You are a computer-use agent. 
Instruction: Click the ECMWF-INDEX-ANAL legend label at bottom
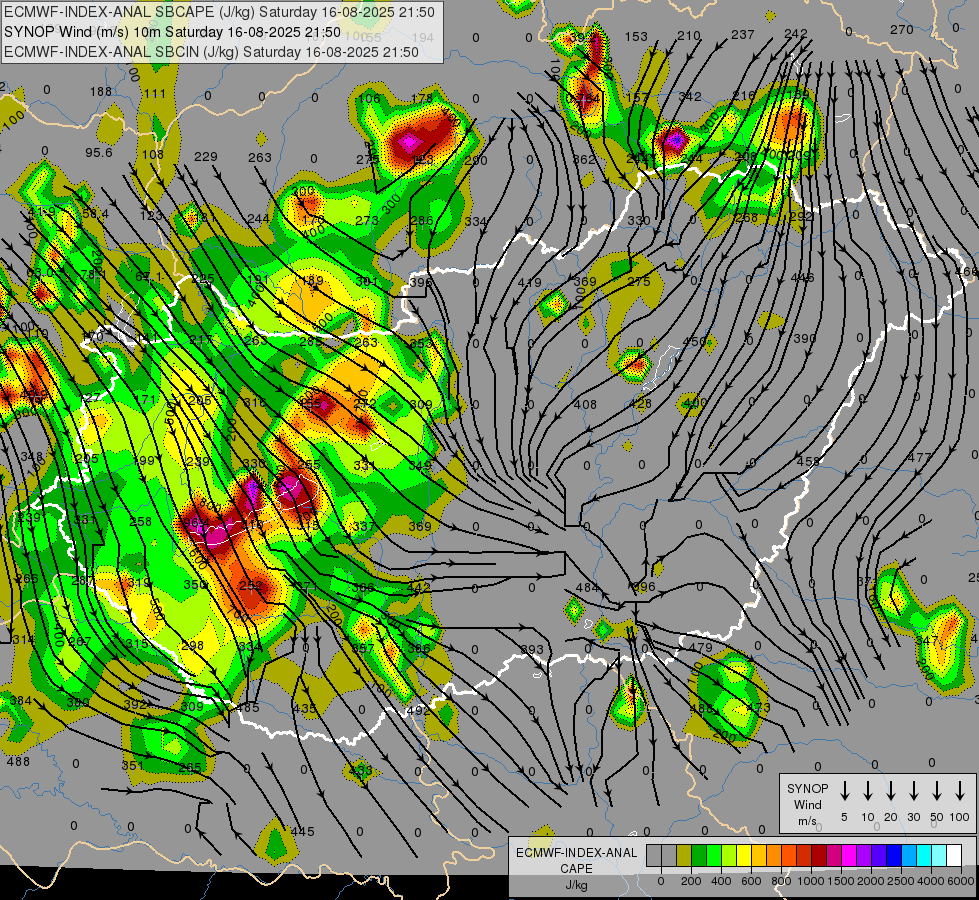click(576, 853)
